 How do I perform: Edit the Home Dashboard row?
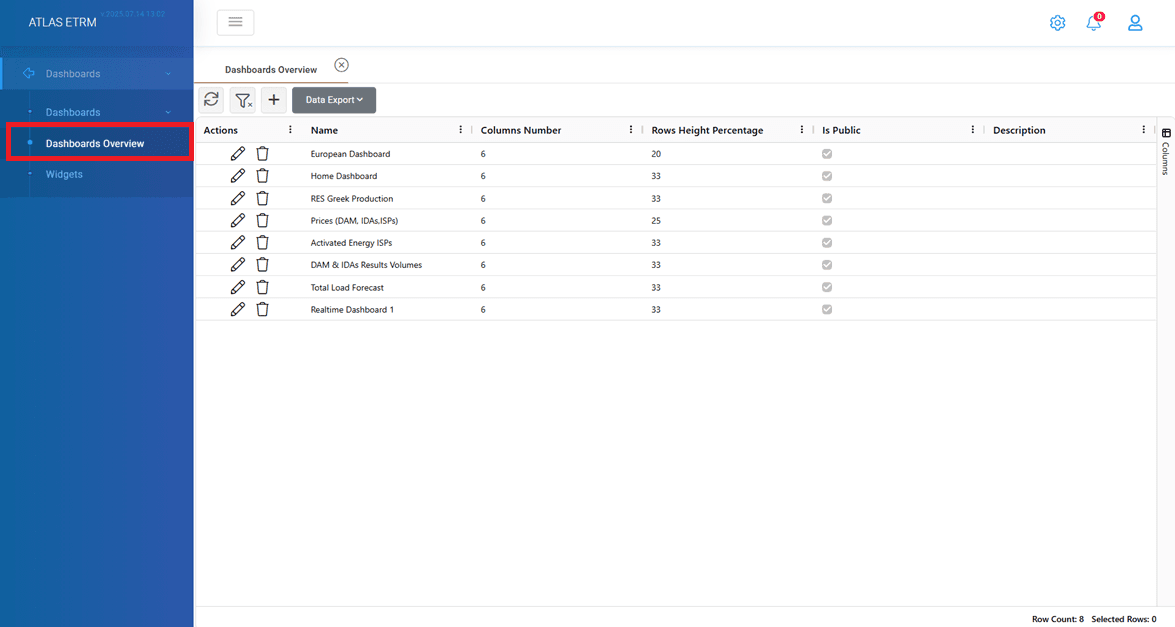pos(238,176)
